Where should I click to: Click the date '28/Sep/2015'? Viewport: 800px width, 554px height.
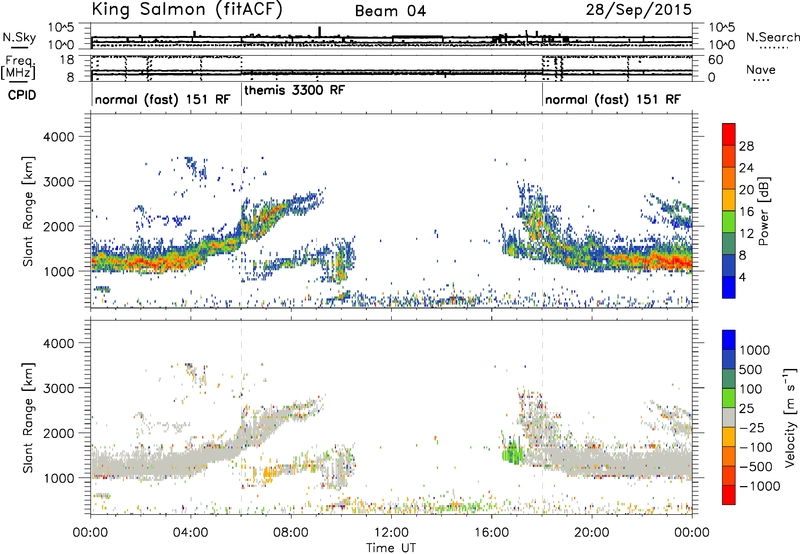(x=639, y=9)
